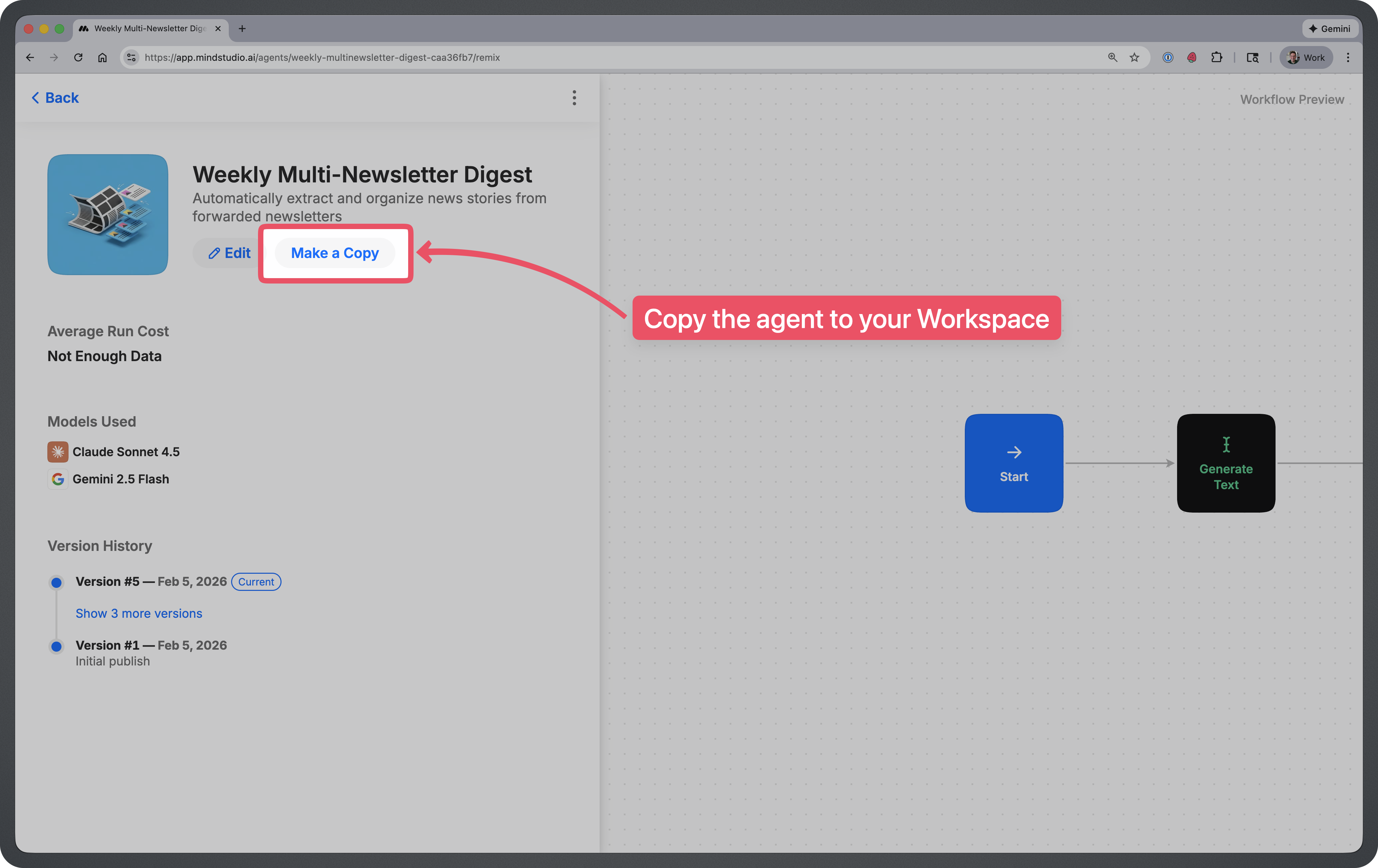Select the Version #5 timeline dot

pyautogui.click(x=56, y=582)
